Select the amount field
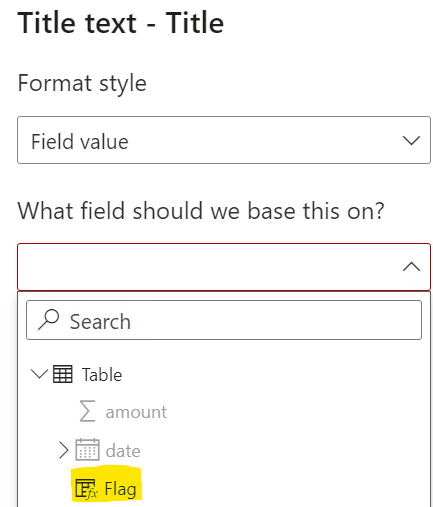 coord(136,412)
